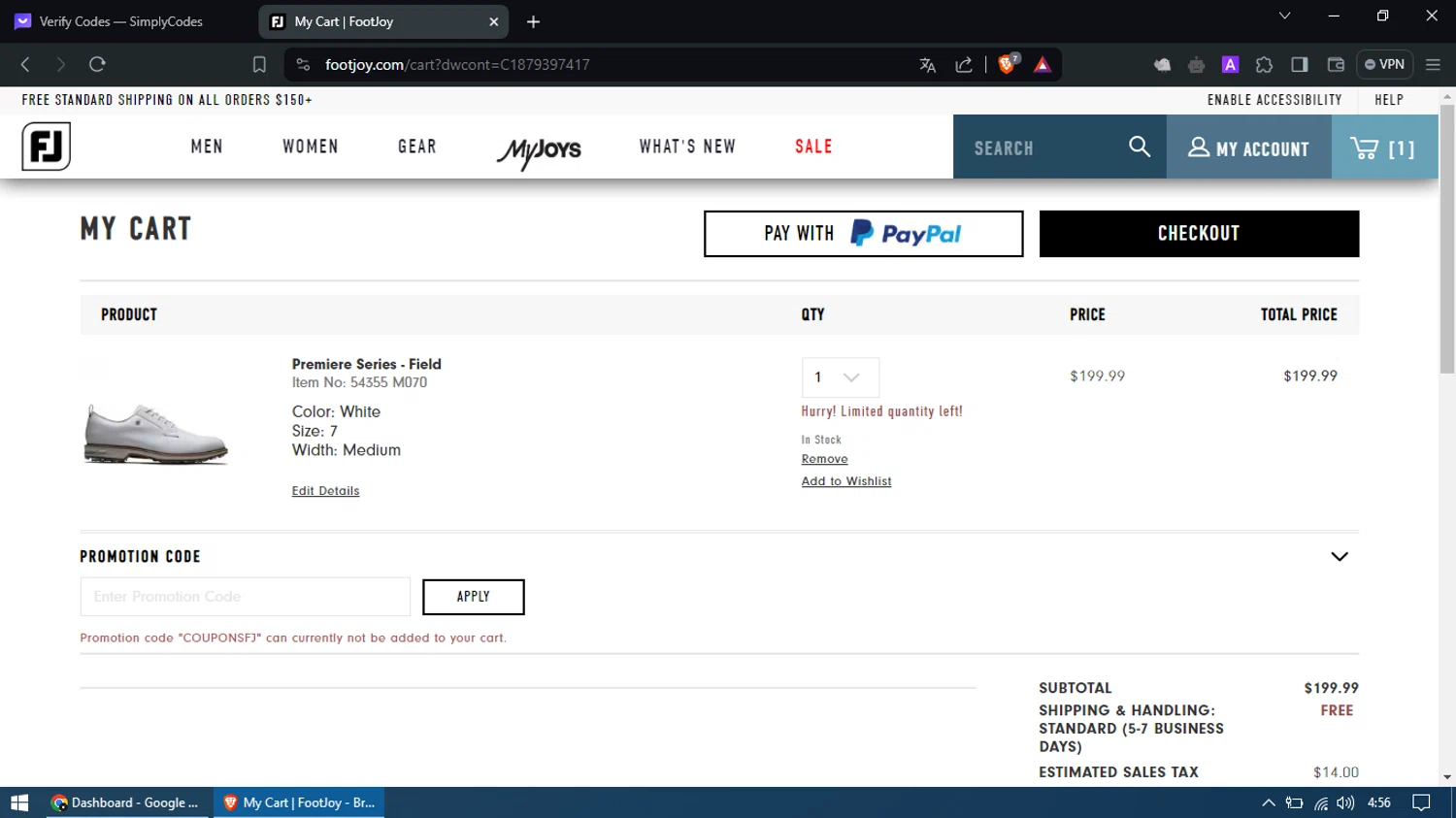Click the address bar URL
1456x818 pixels.
click(x=457, y=65)
